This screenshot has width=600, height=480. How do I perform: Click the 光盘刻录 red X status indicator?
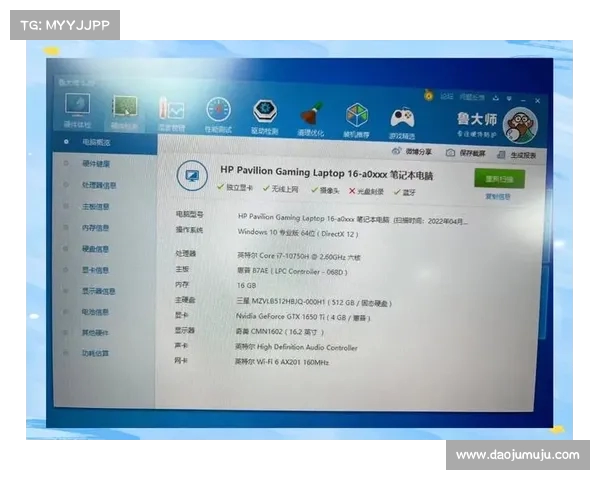point(366,191)
